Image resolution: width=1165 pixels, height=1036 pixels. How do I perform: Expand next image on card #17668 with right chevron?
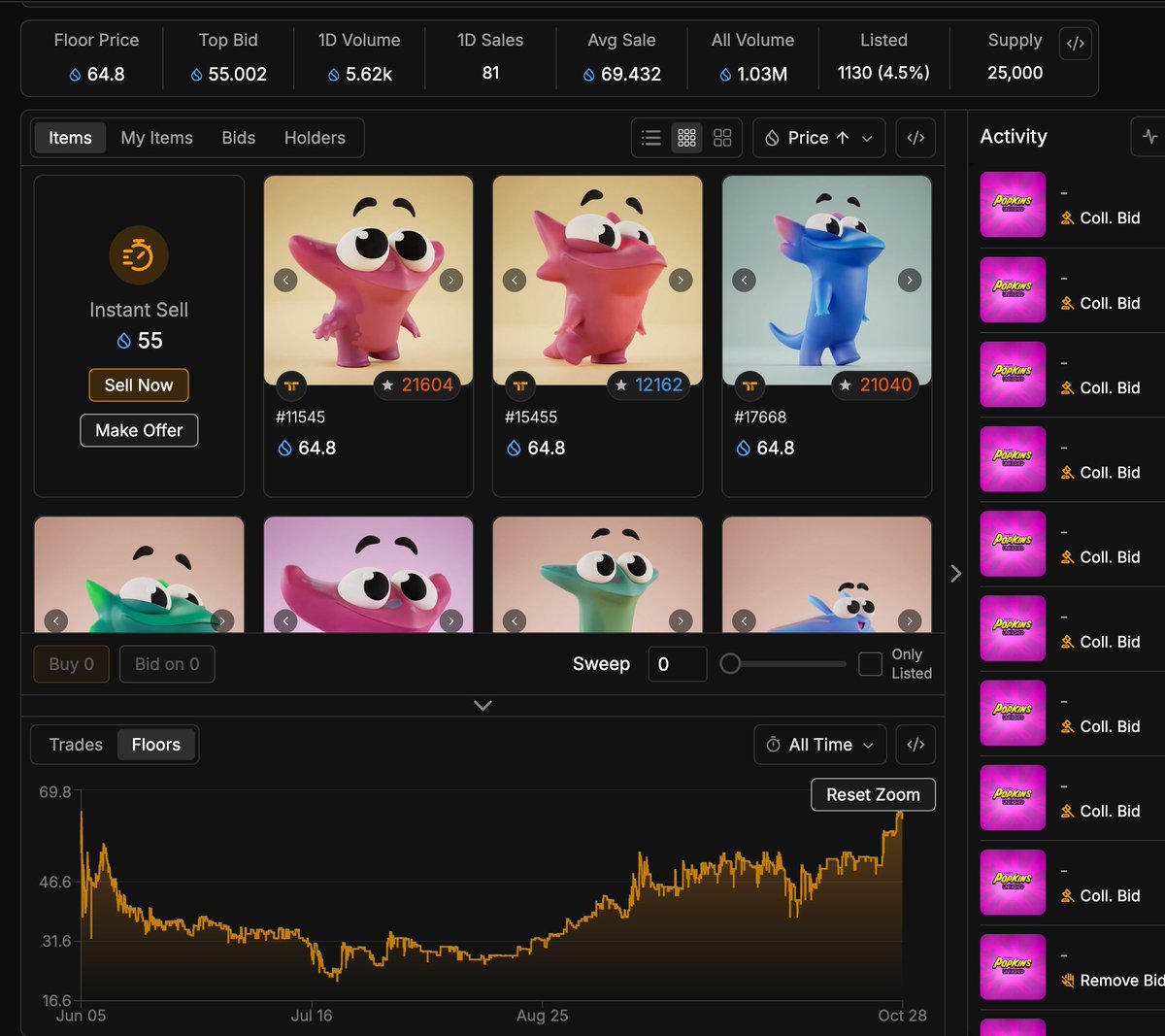pos(910,280)
